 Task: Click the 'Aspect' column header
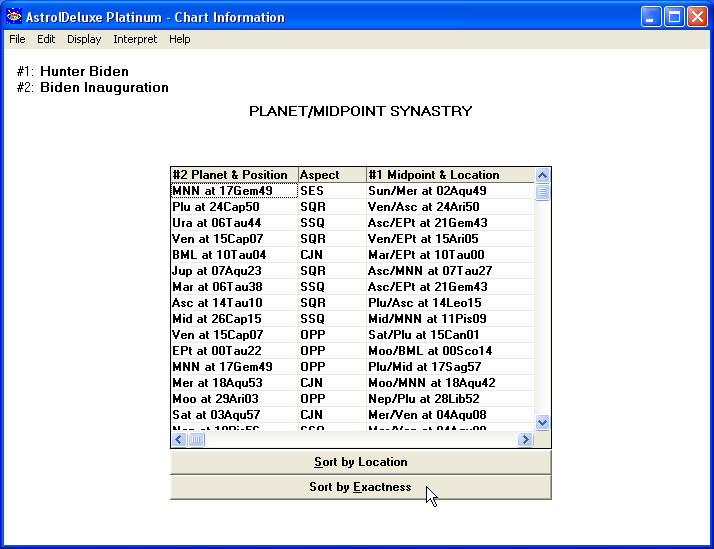tap(332, 175)
